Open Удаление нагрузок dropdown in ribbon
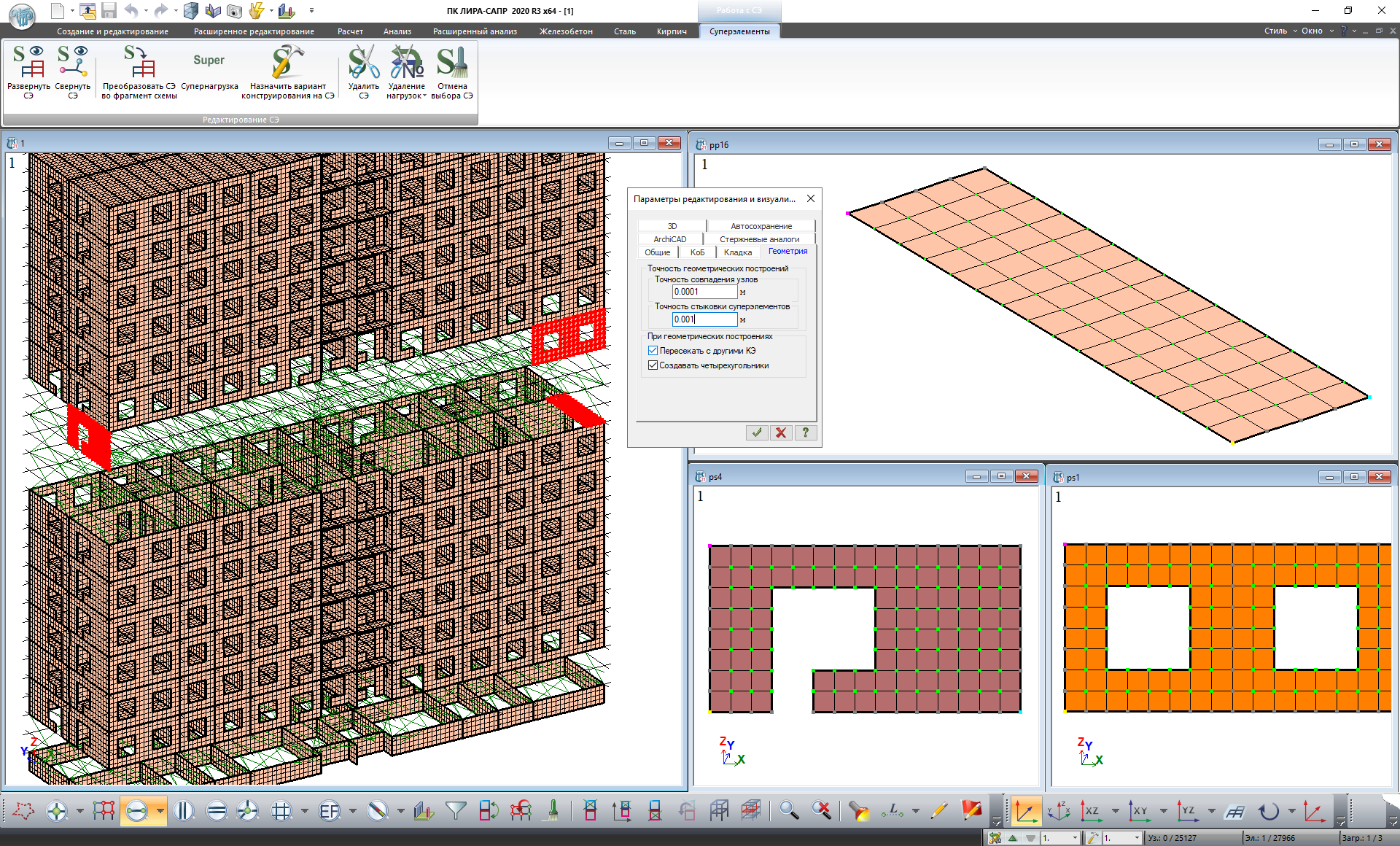This screenshot has width=1400, height=846. pyautogui.click(x=424, y=96)
